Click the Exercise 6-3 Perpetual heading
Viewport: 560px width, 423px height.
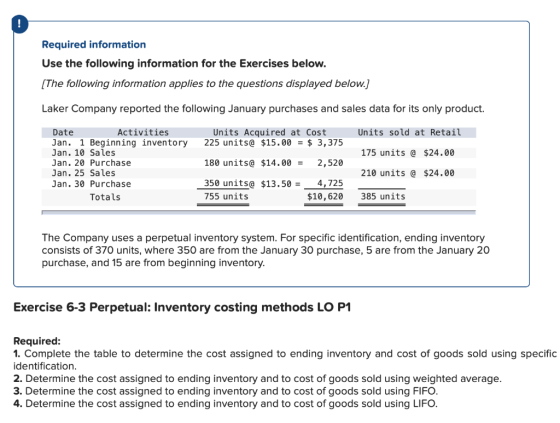[x=182, y=307]
